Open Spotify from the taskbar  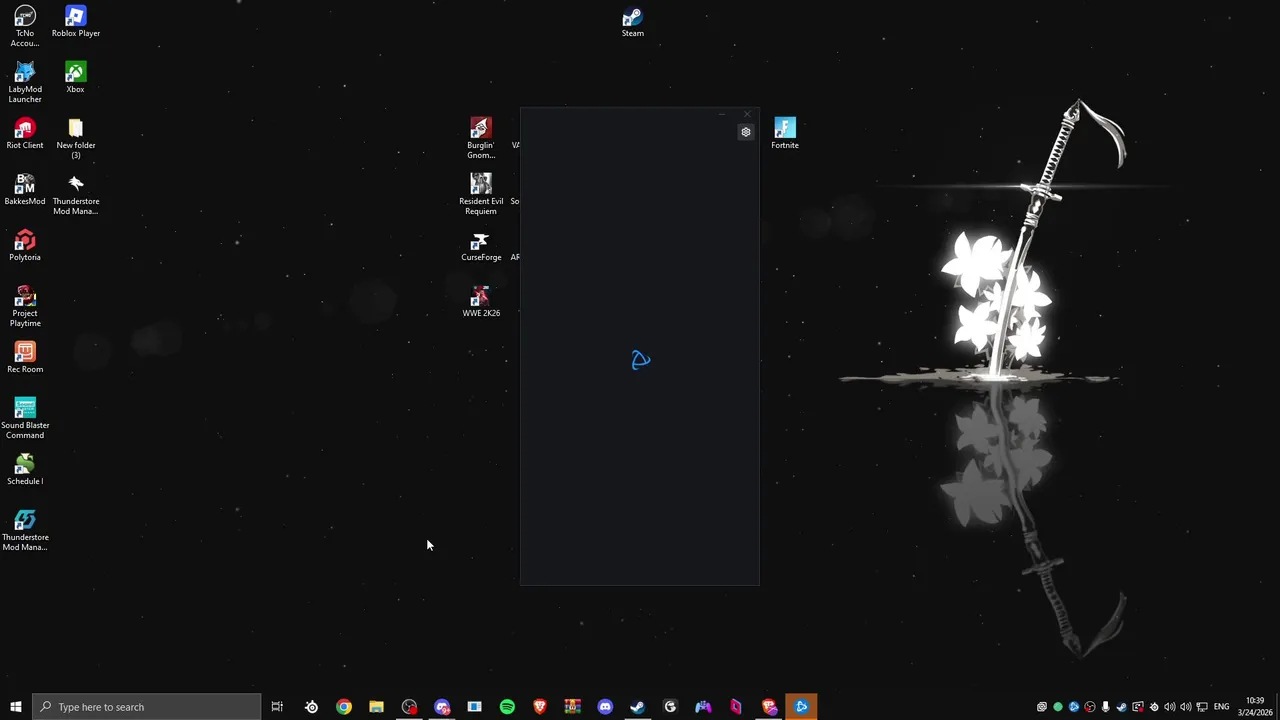click(507, 707)
